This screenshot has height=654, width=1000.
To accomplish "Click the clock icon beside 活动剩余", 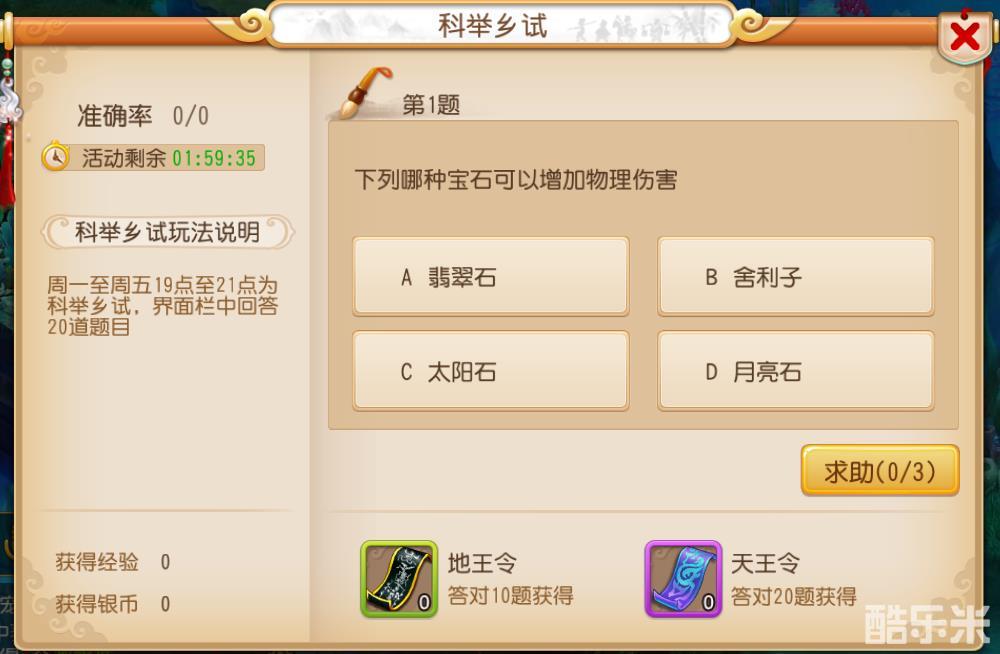I will (56, 157).
